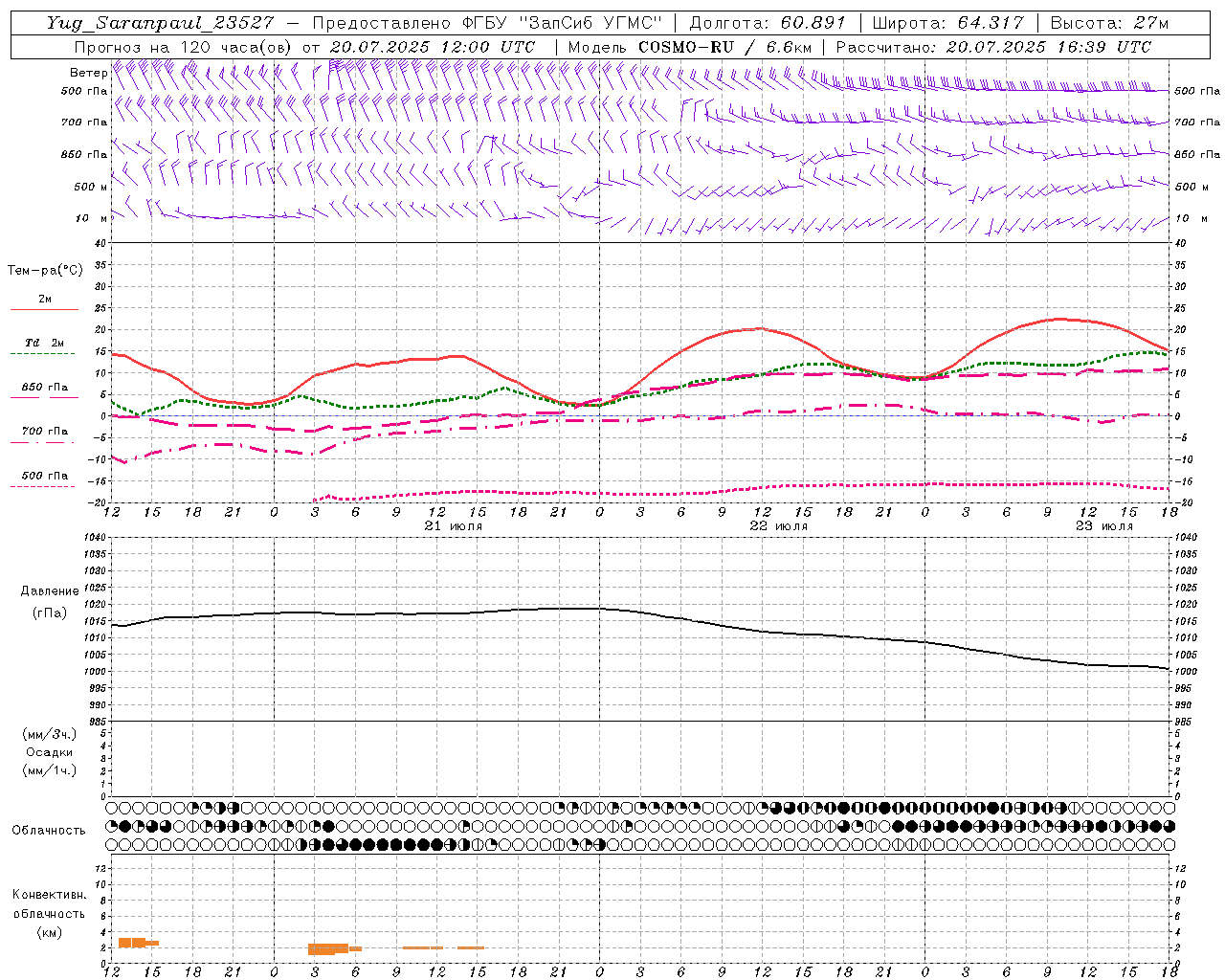The image size is (1225, 980).
Task: Click the 1020 value on left pressure axis
Action: [x=96, y=604]
